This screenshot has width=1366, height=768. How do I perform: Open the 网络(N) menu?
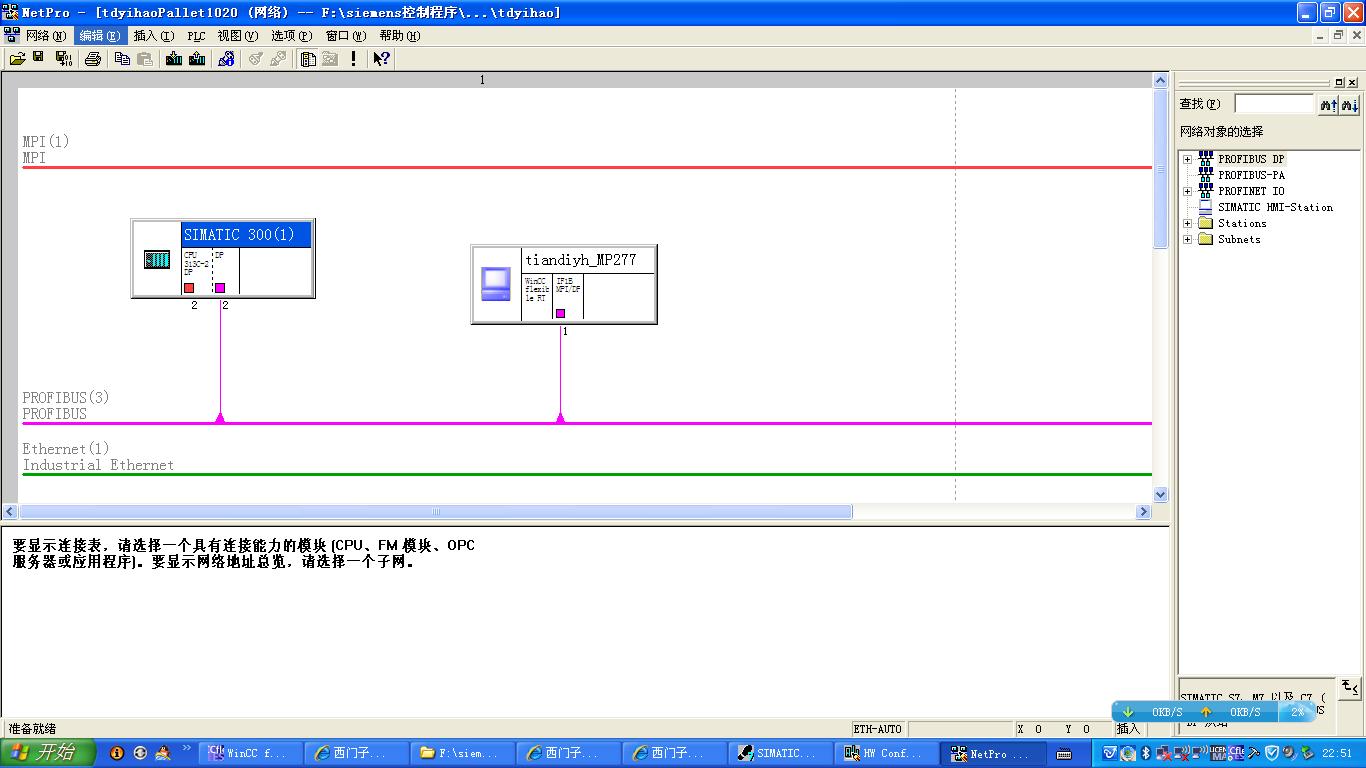46,36
